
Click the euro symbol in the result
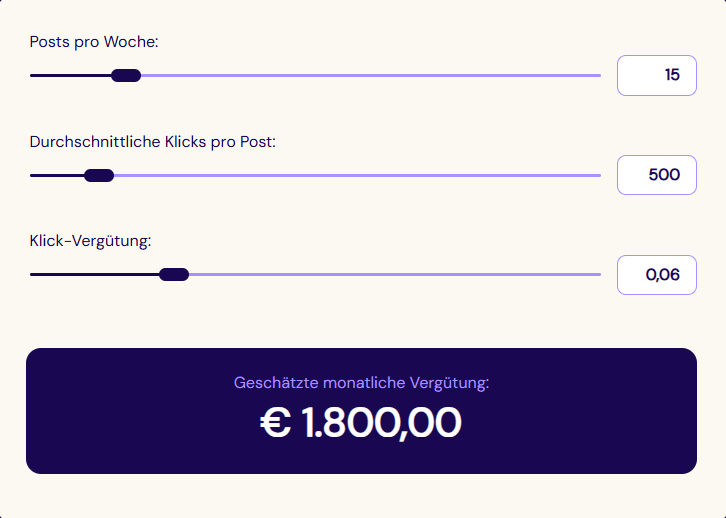[x=275, y=424]
